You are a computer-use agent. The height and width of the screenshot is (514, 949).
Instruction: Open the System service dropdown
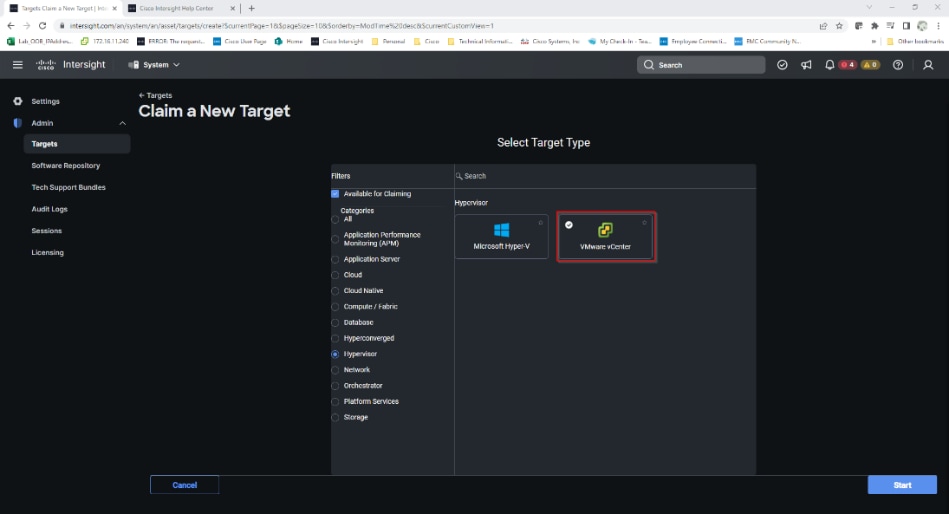[x=154, y=65]
